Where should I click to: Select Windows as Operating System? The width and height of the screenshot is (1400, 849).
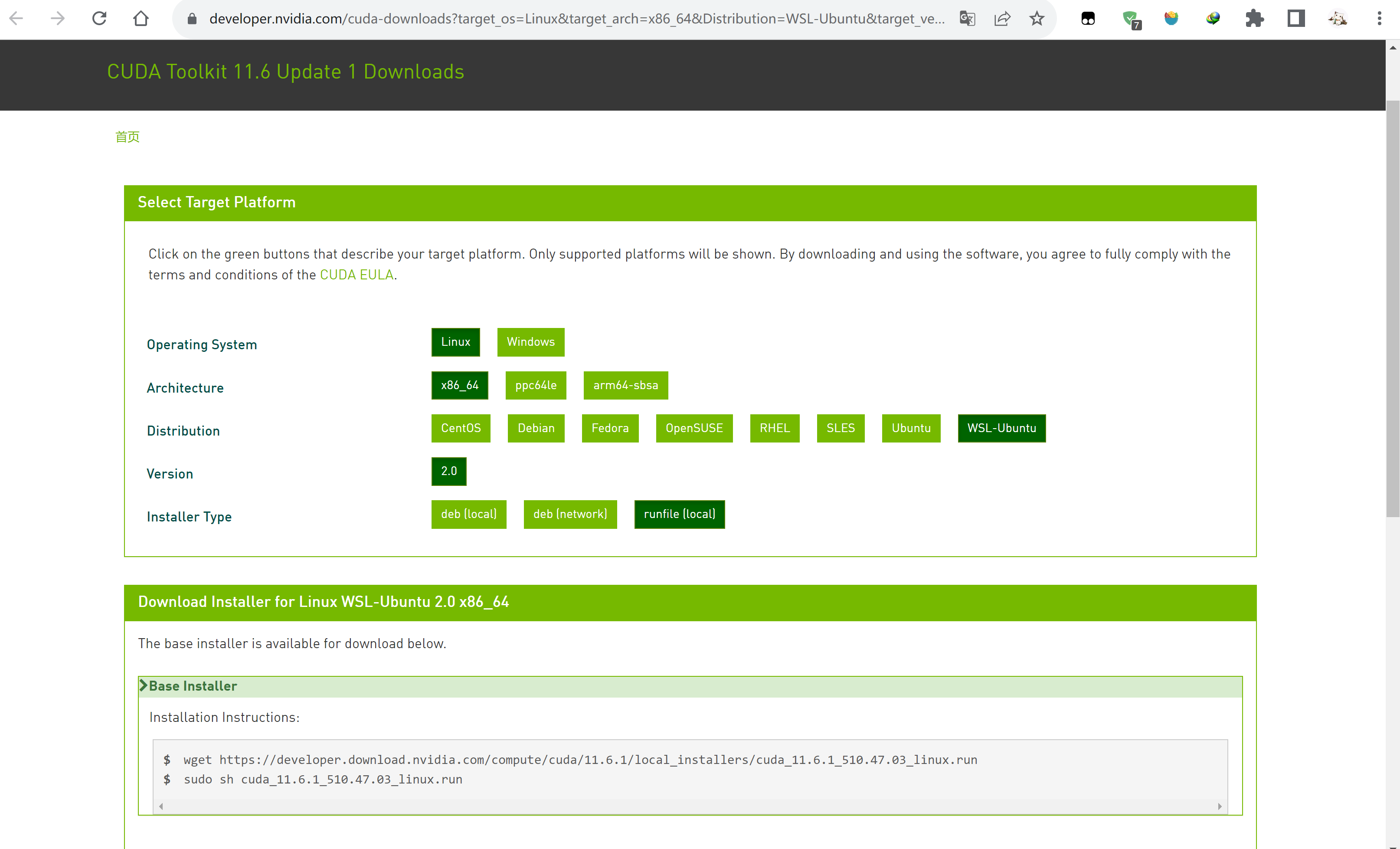click(x=530, y=341)
